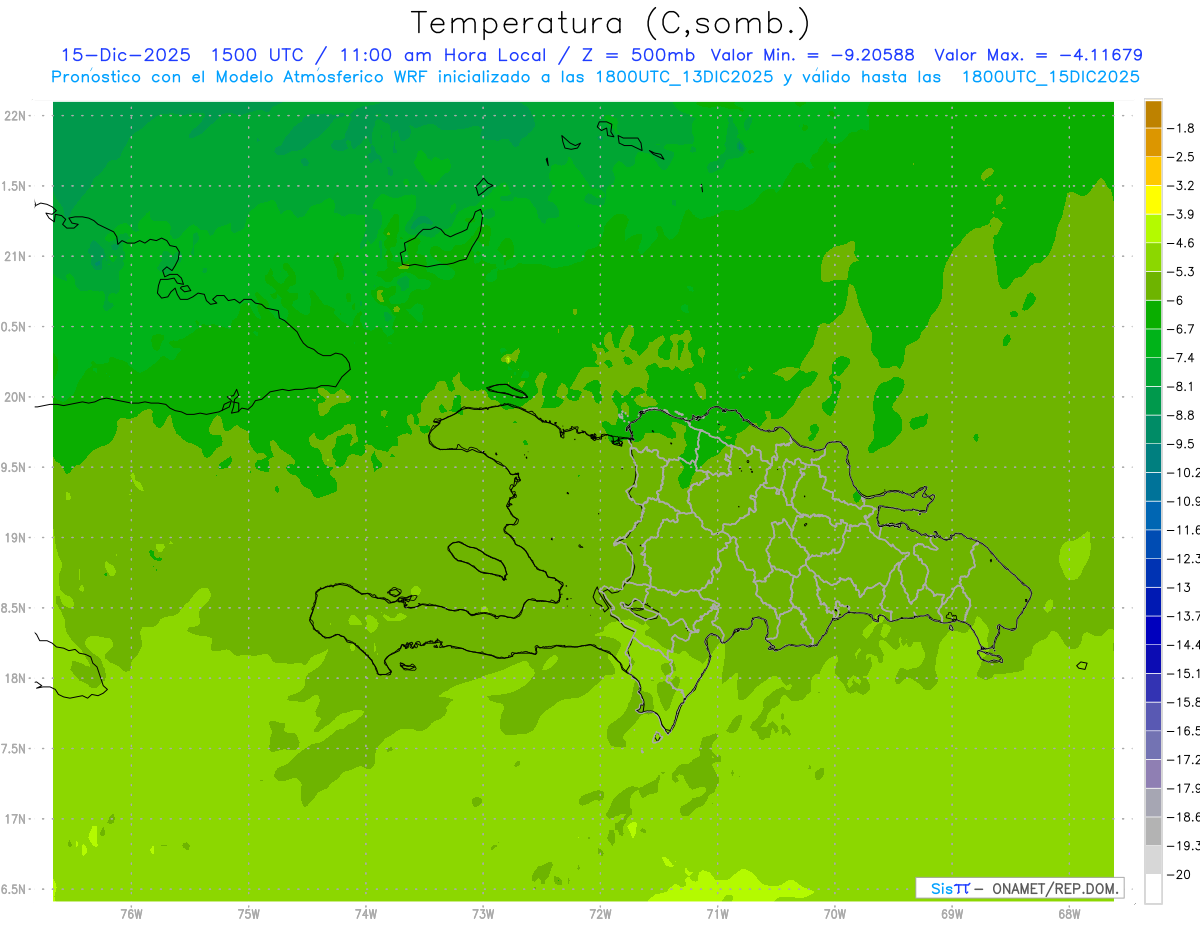Viewport: 1200px width, 927px height.
Task: Click the '-5.3' legend value
Action: pos(1182,272)
